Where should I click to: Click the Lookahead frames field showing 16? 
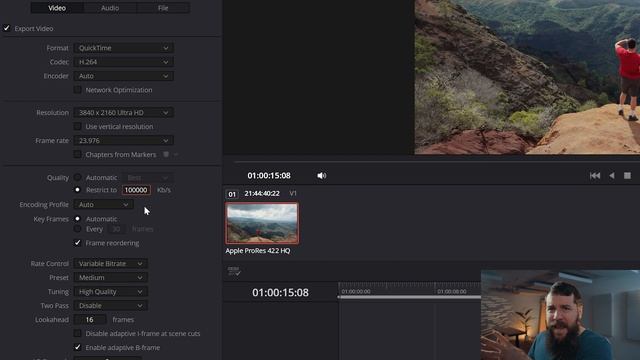pyautogui.click(x=90, y=320)
